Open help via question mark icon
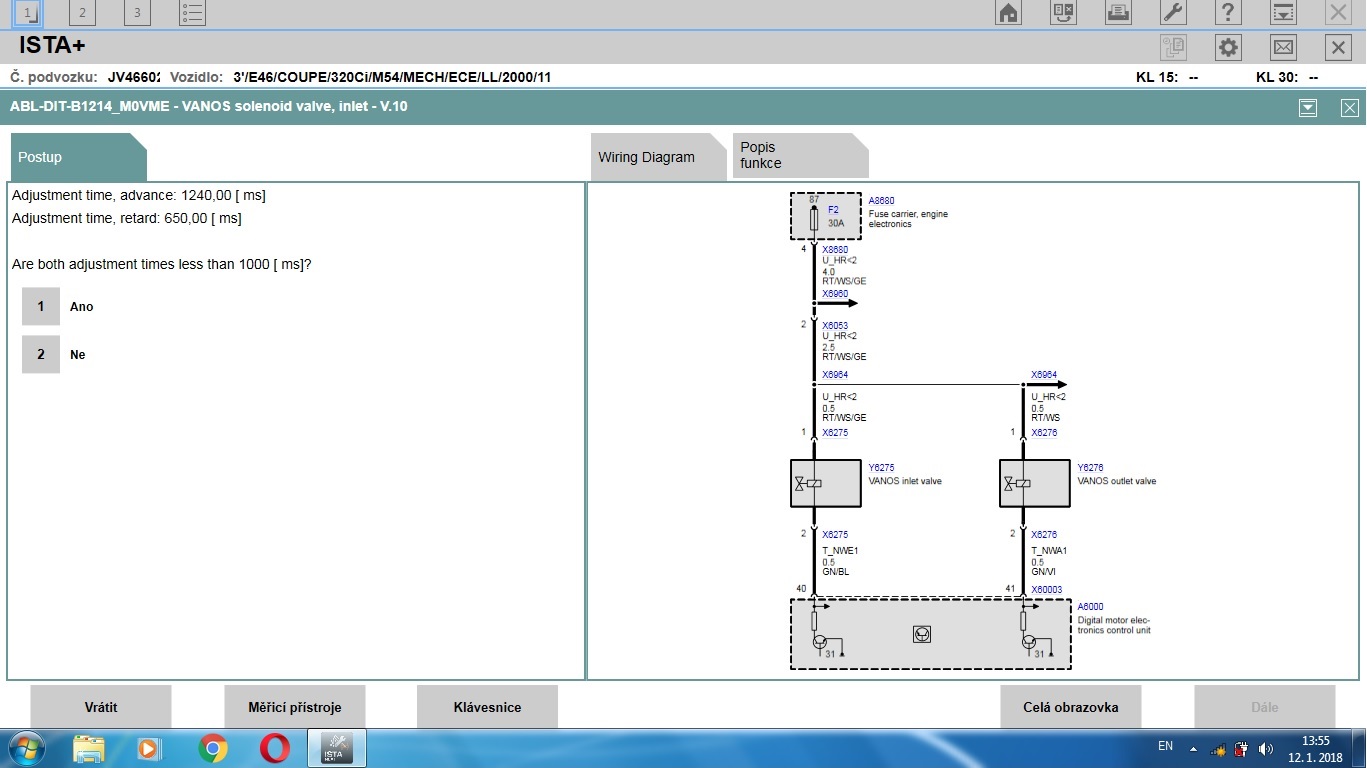 [1228, 13]
